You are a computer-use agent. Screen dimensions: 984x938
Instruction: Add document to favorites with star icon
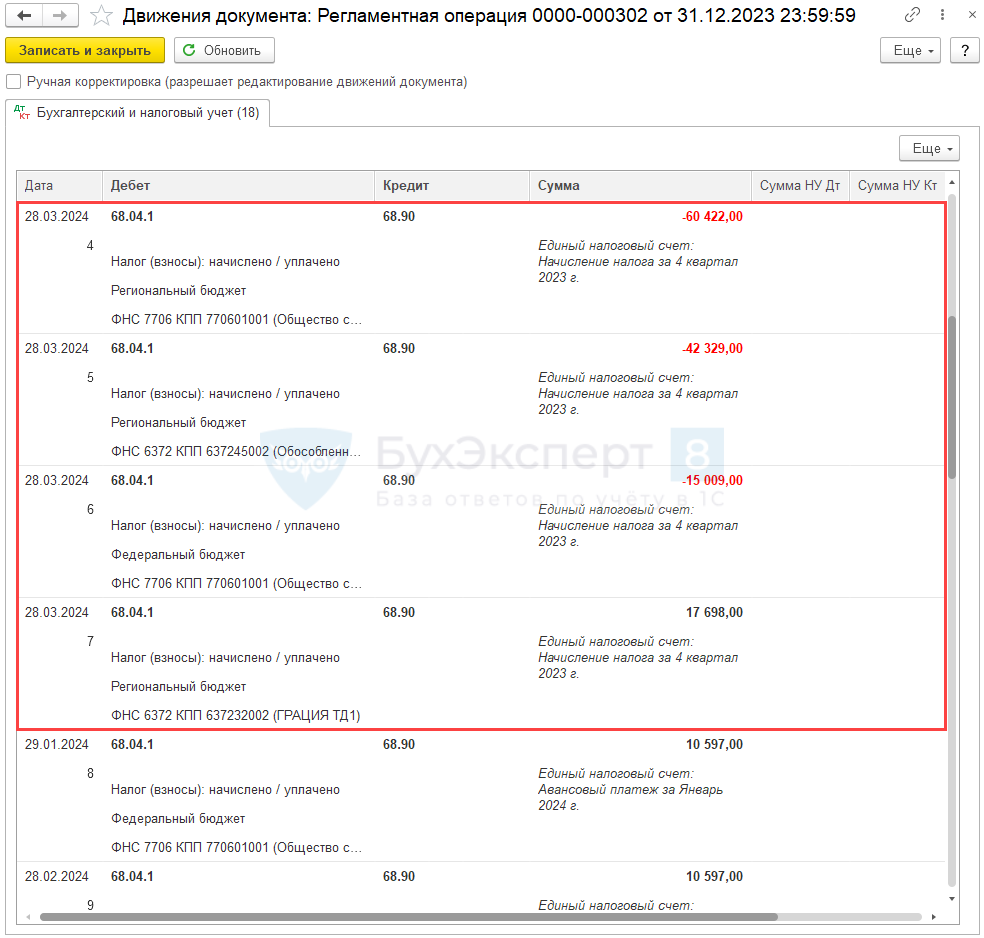(x=101, y=16)
